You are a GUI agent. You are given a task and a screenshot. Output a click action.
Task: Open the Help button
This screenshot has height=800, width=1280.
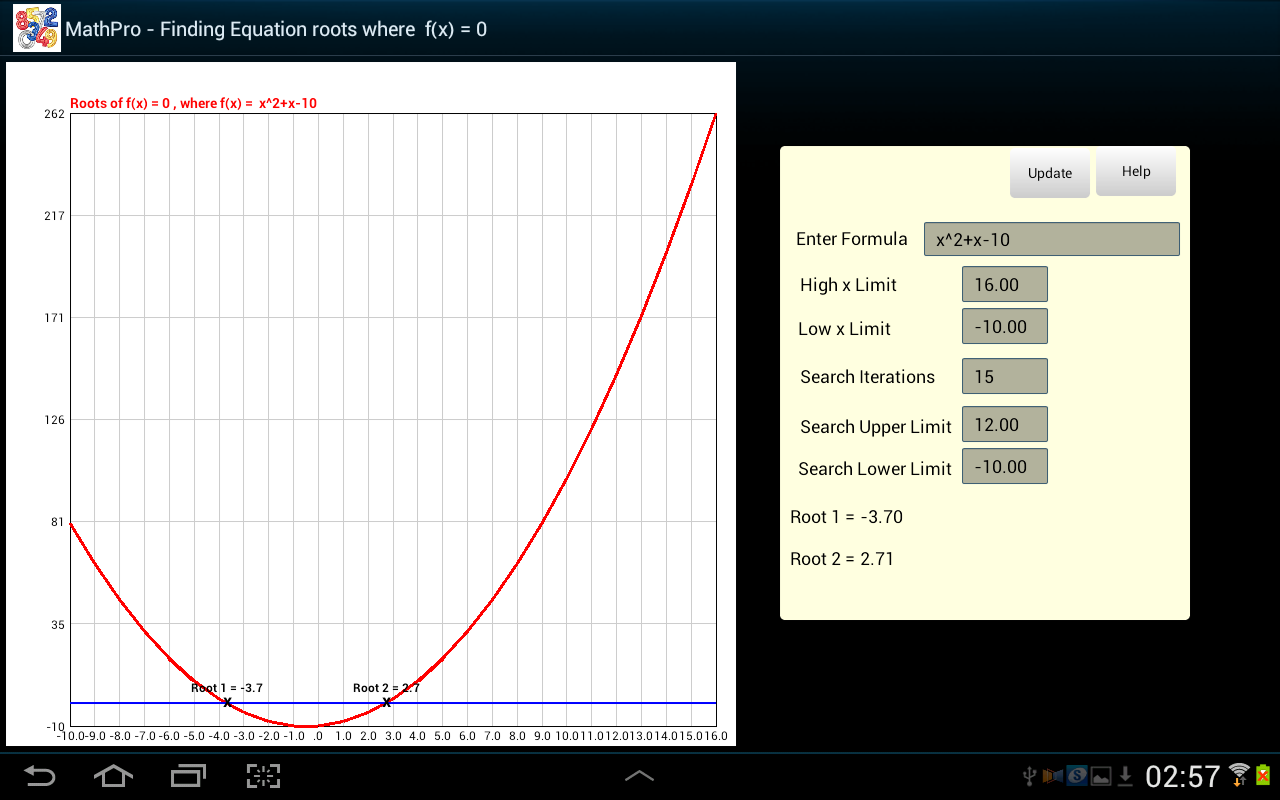(1136, 172)
